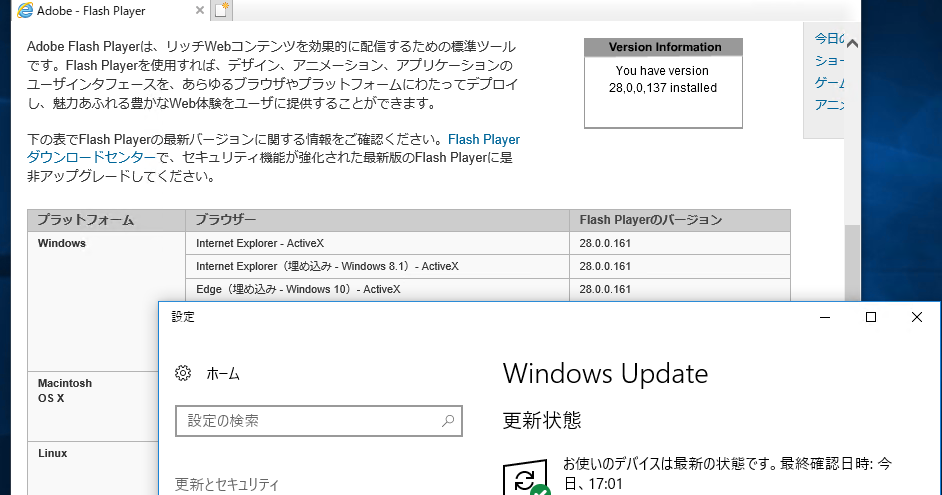The width and height of the screenshot is (942, 495).
Task: Click version 28.0.0.161 for Internet Explorer - ActiveX
Action: tap(605, 243)
